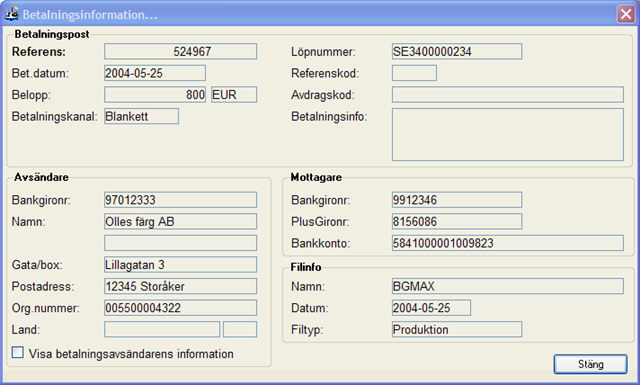Image resolution: width=640 pixels, height=385 pixels.
Task: Focus the empty Referenskod field
Action: 414,73
